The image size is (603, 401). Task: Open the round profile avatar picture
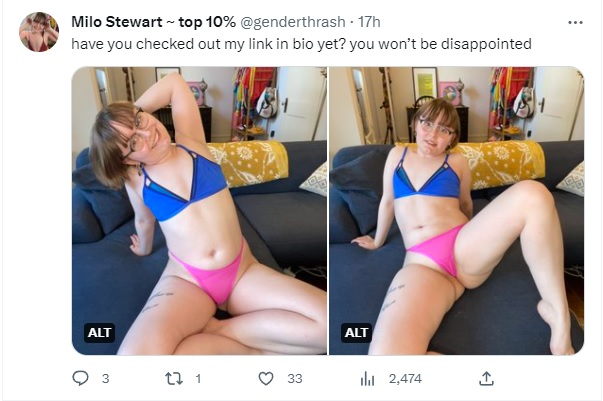coord(39,32)
